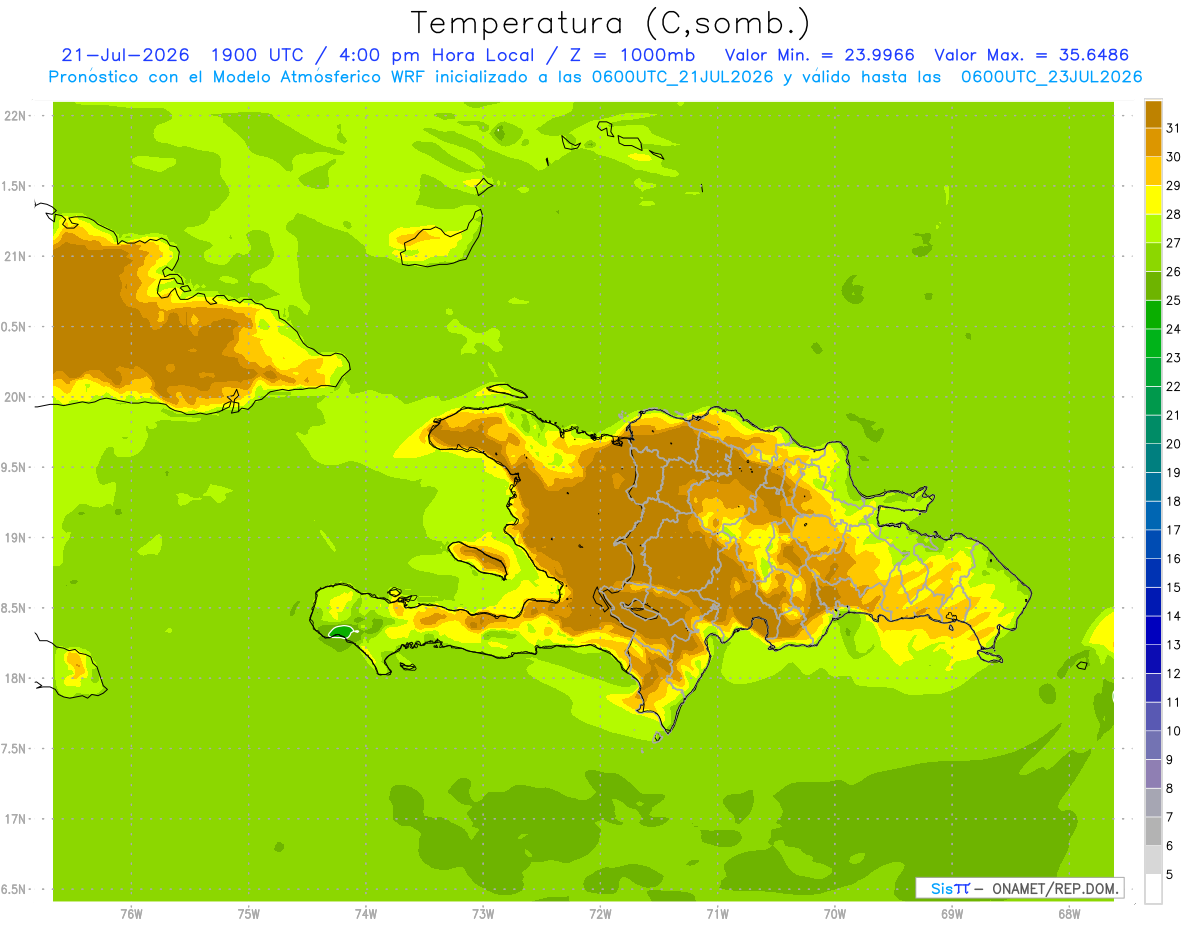Click the '69W' longitude axis label

(952, 913)
